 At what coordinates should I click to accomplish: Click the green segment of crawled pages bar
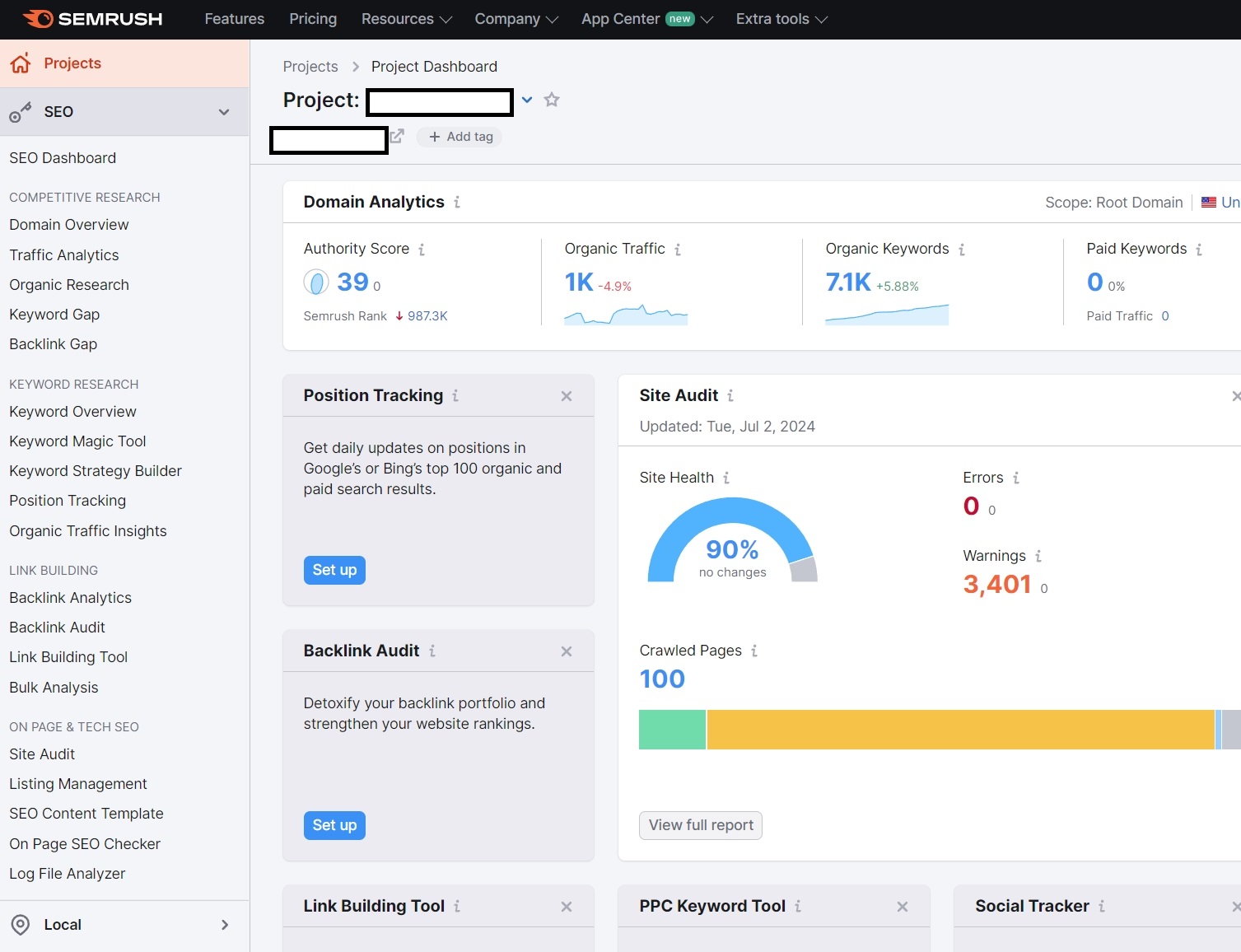pos(672,730)
